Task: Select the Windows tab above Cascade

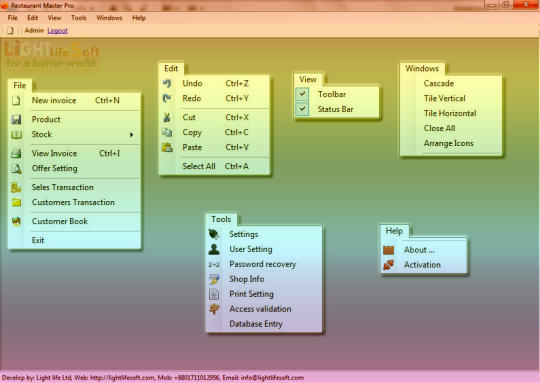Action: tap(422, 69)
